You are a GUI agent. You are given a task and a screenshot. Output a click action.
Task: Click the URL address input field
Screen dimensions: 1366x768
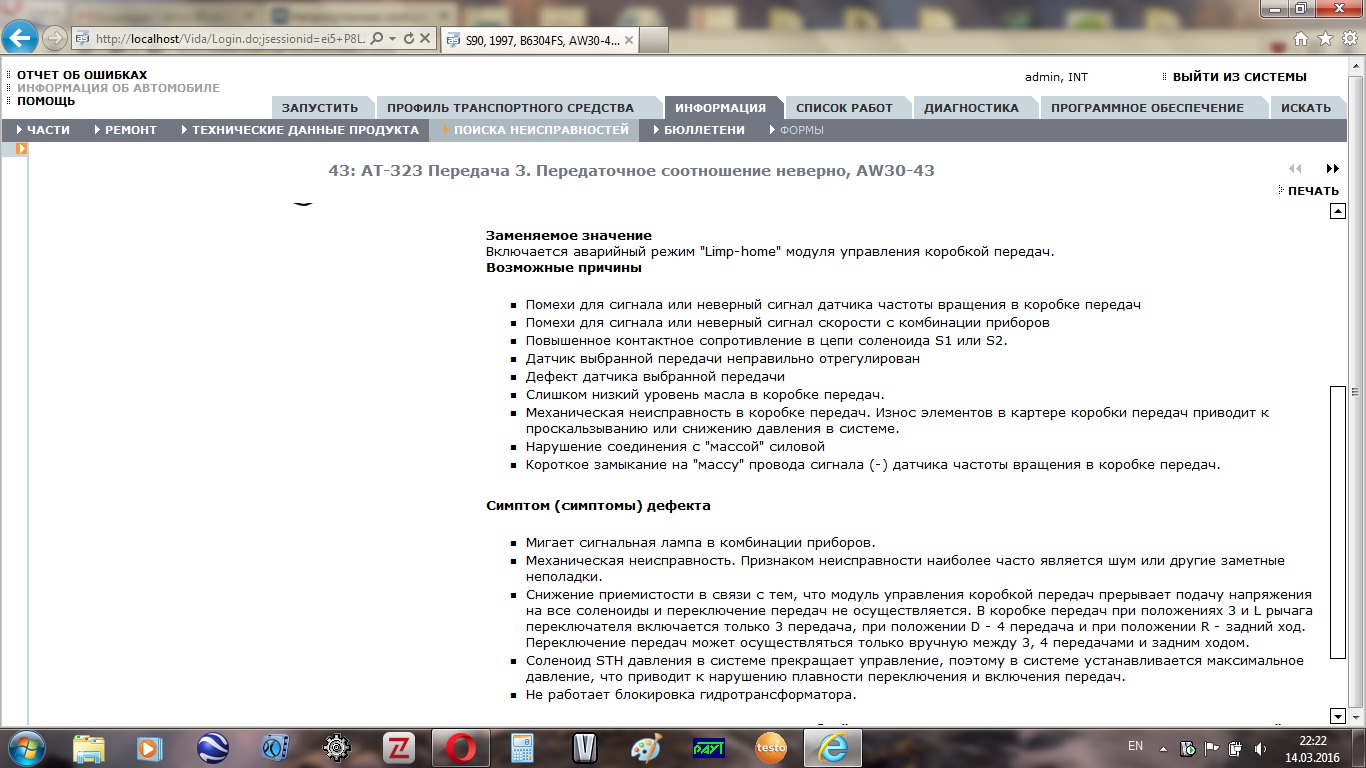coord(230,39)
